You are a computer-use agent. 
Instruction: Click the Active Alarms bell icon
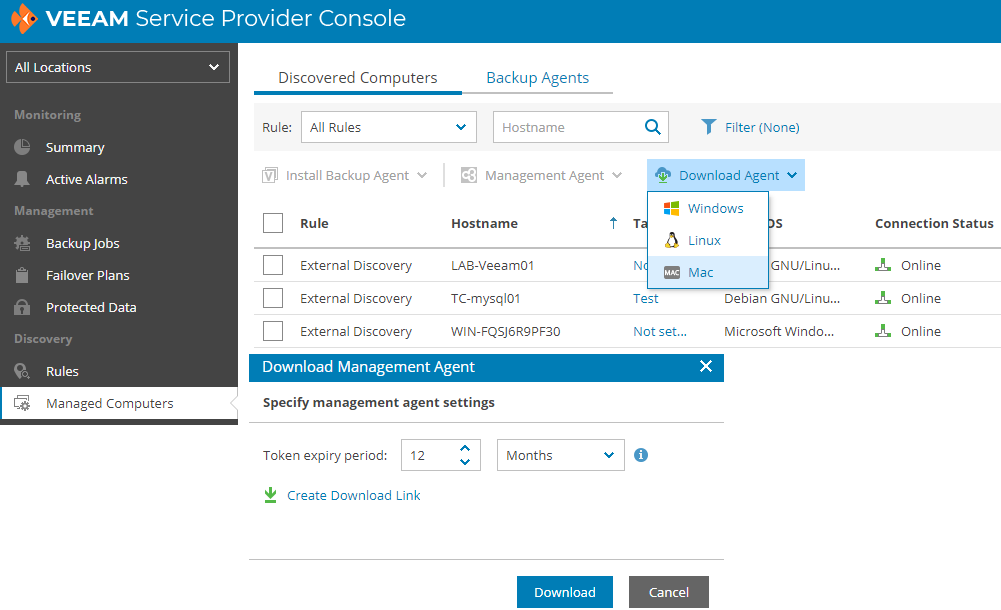22,179
